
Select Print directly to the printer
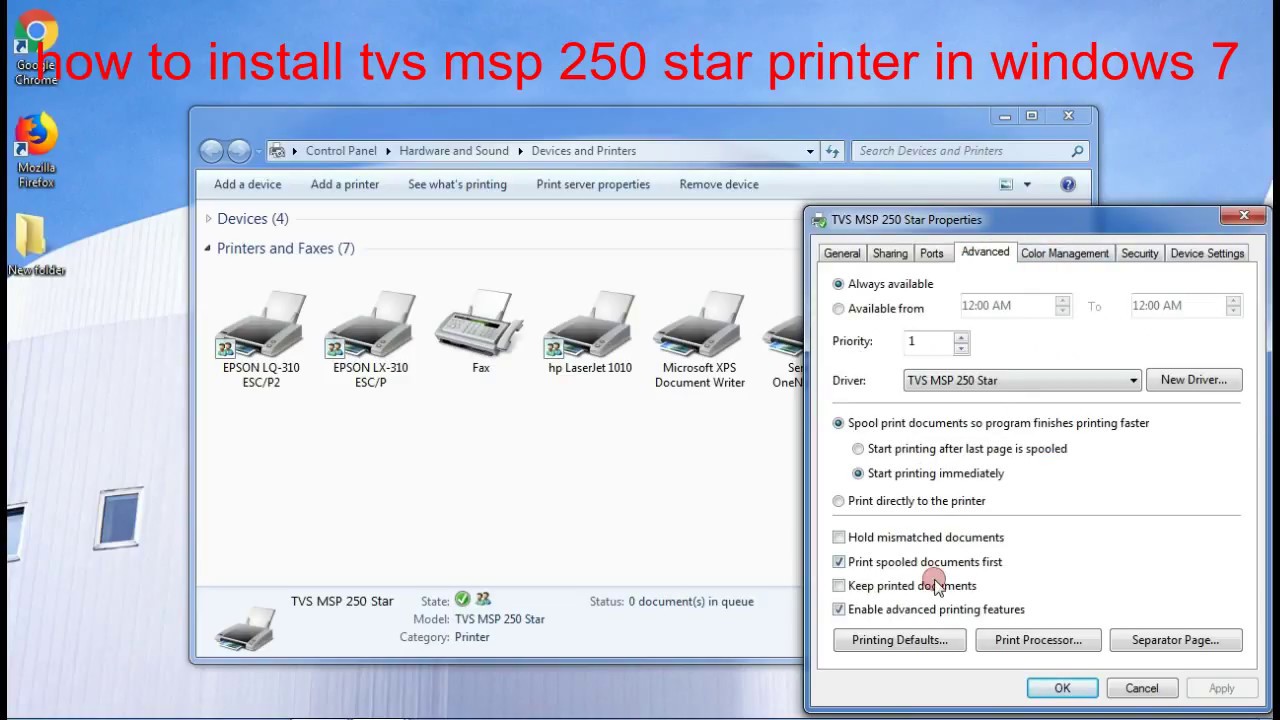[838, 501]
